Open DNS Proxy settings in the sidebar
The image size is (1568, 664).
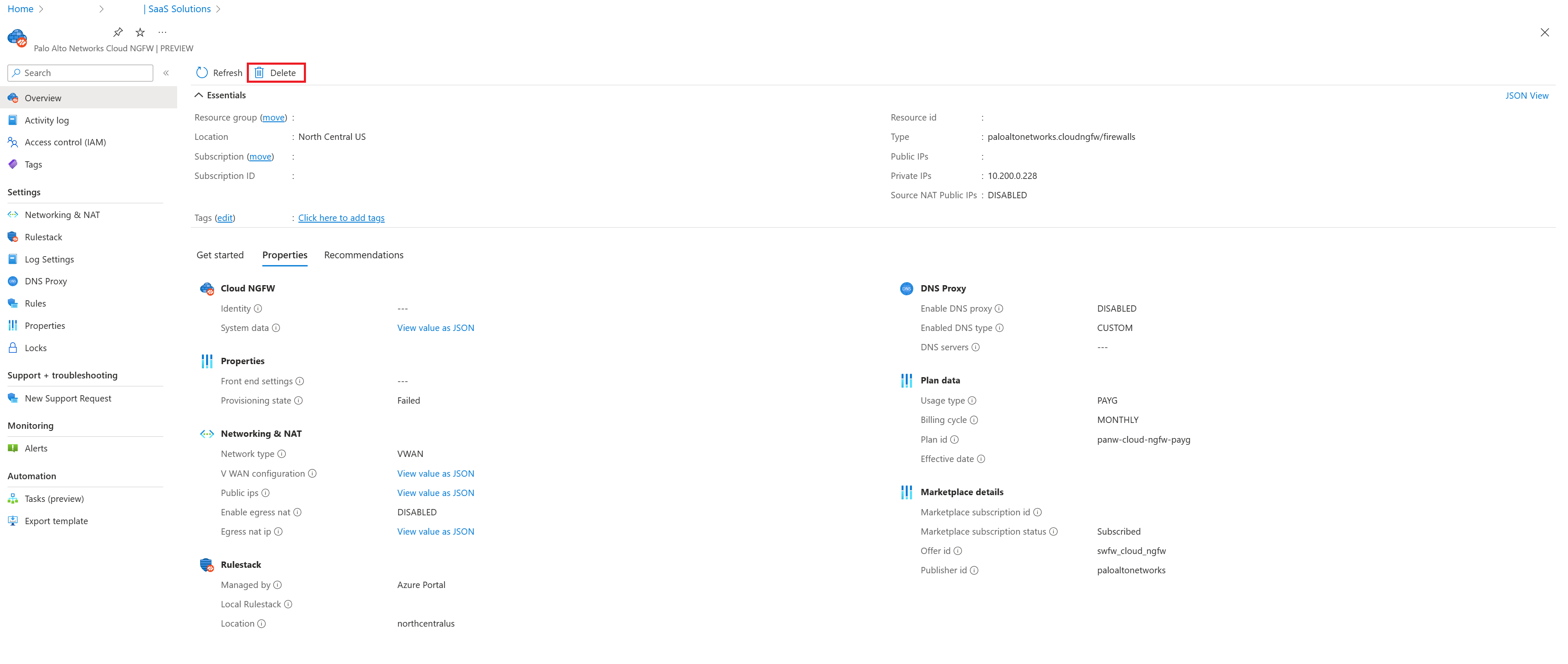(x=46, y=281)
